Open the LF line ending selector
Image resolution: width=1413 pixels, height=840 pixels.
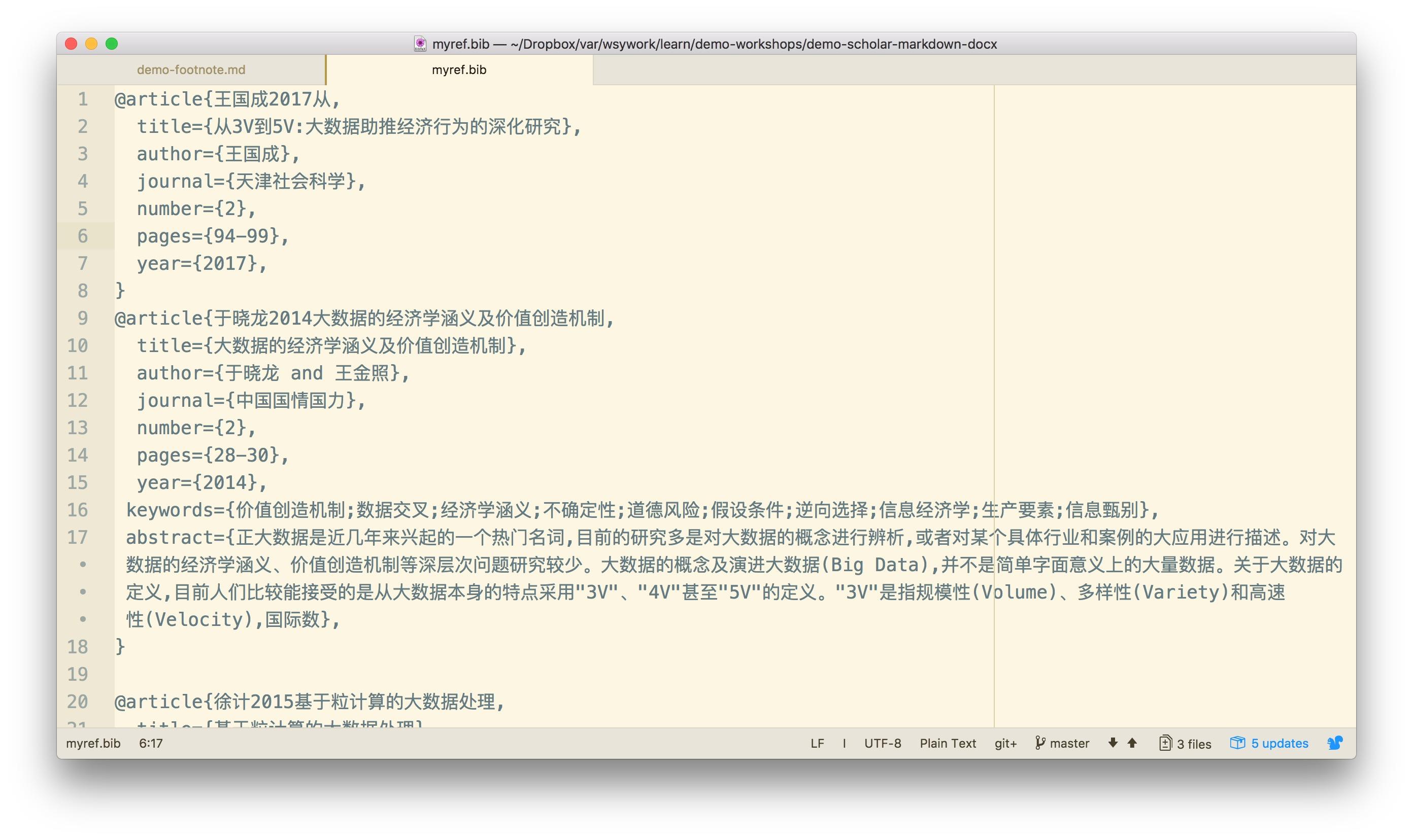pyautogui.click(x=817, y=743)
